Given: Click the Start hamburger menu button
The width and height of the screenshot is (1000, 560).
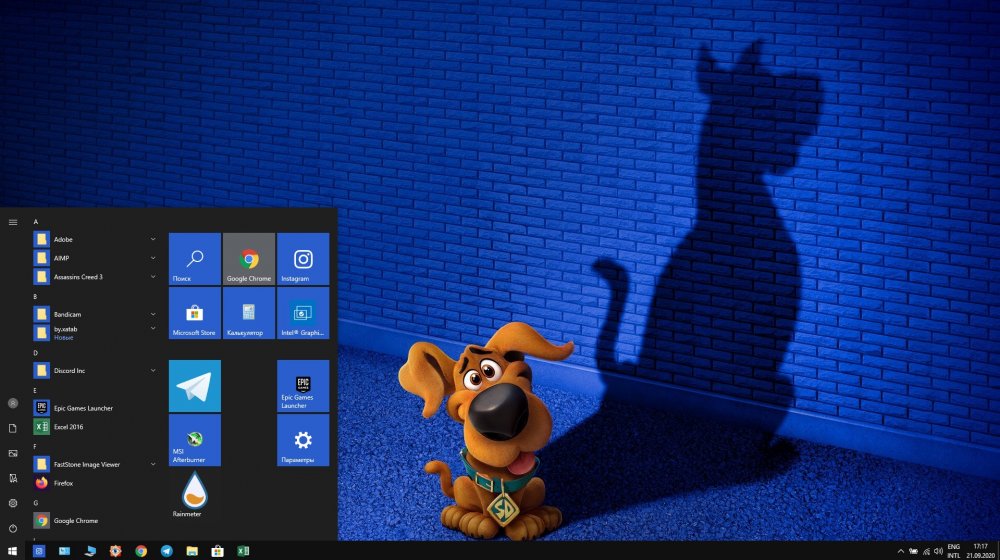Looking at the screenshot, I should point(13,222).
